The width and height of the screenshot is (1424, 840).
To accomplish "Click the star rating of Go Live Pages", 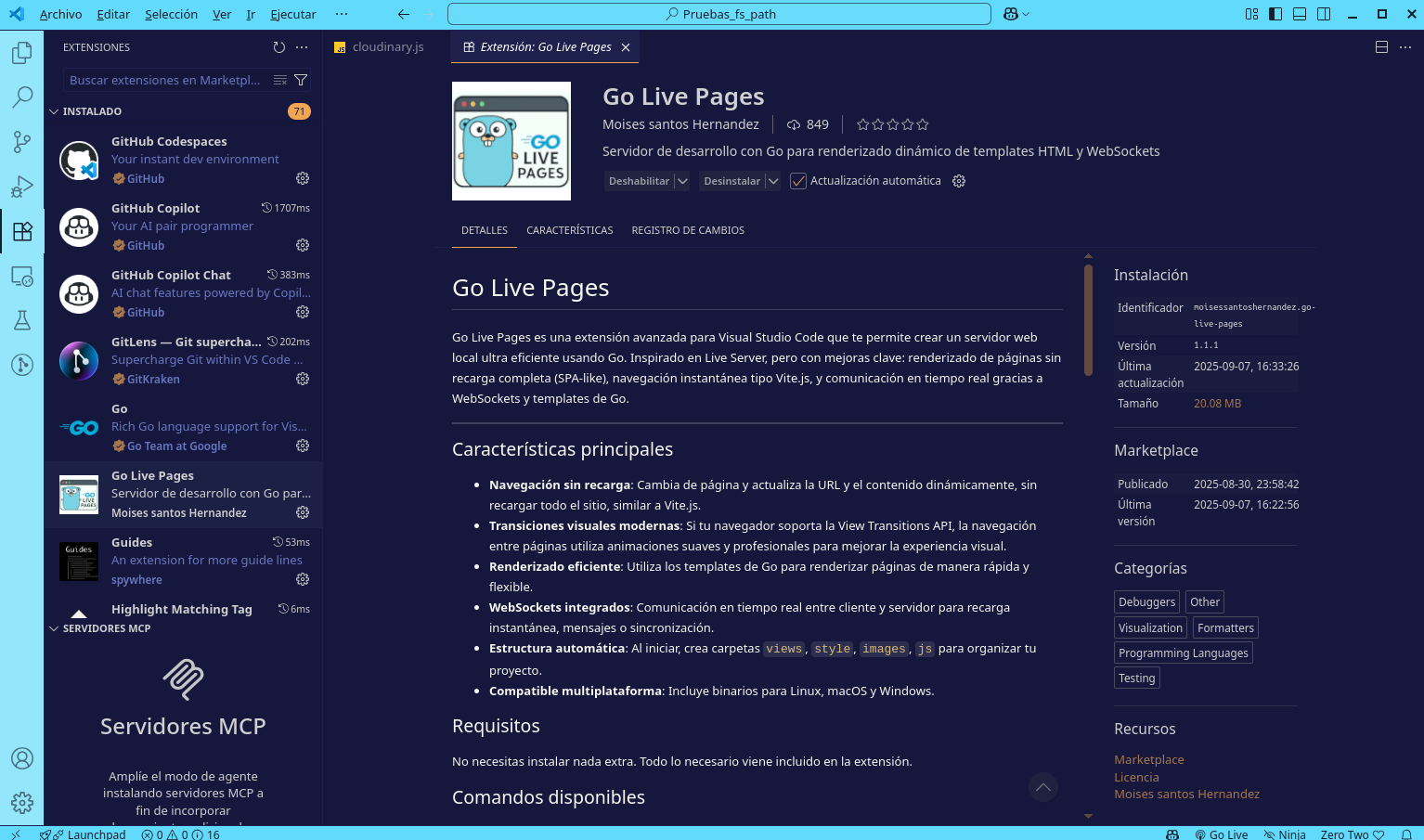I will pyautogui.click(x=892, y=124).
